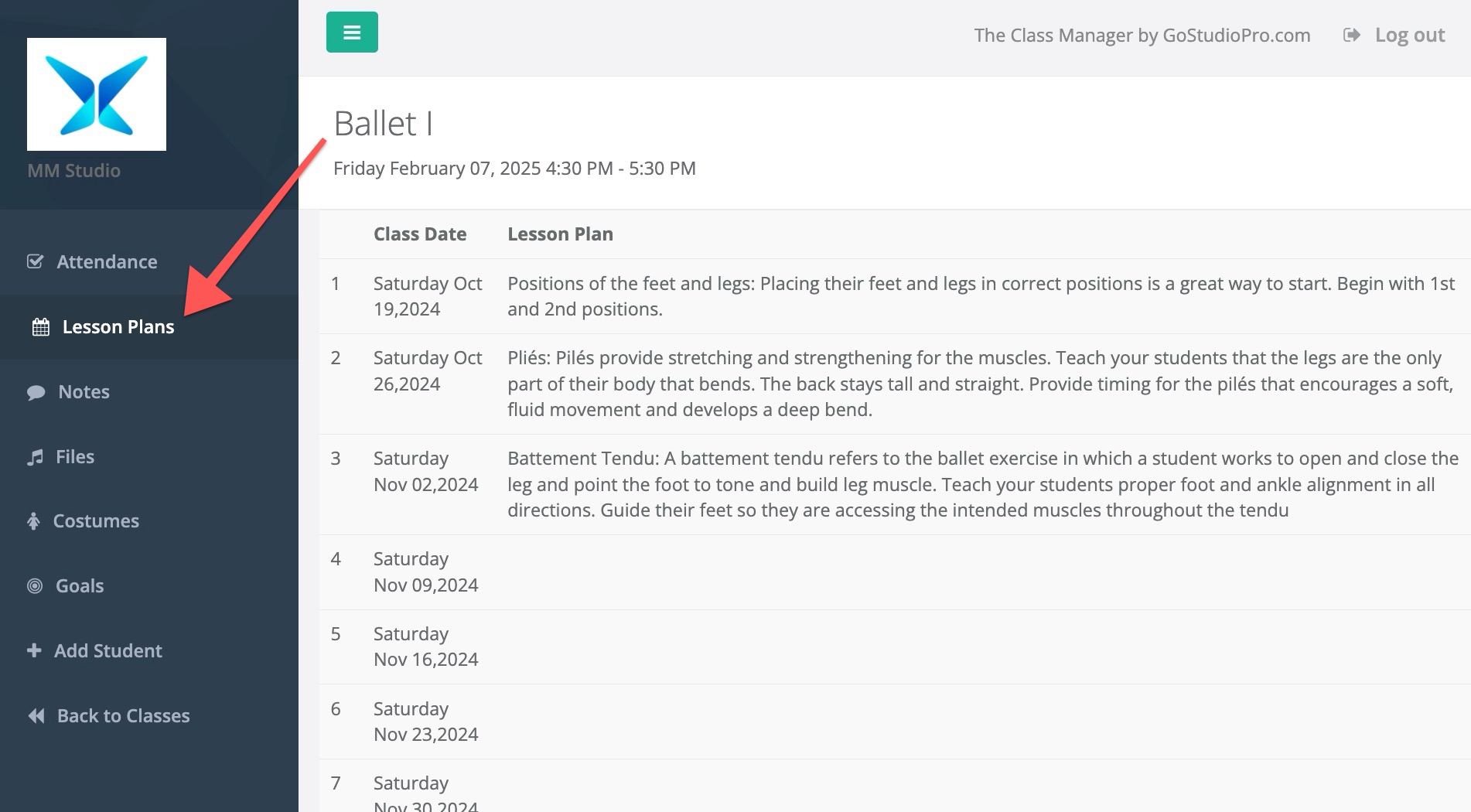1471x812 pixels.
Task: Select the Saturday Oct 19,2024 date cell
Action: pyautogui.click(x=428, y=296)
